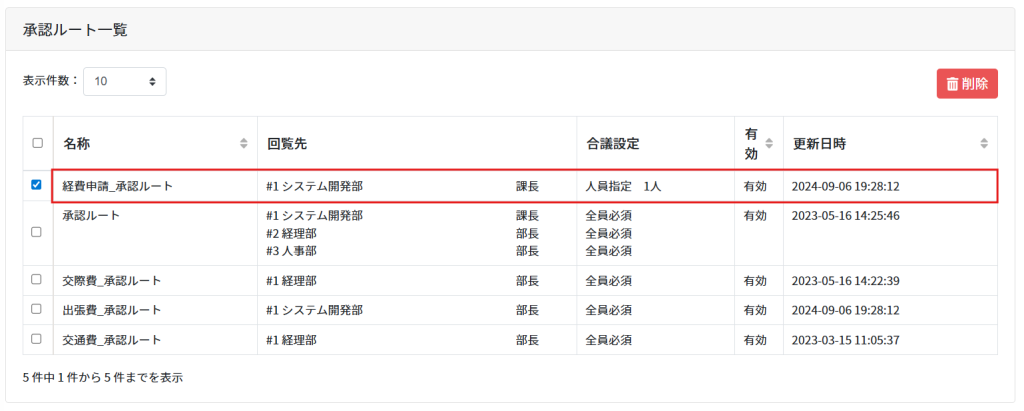The image size is (1024, 411).
Task: Tick the 出張費_承認ルート row checkbox
Action: click(x=37, y=309)
